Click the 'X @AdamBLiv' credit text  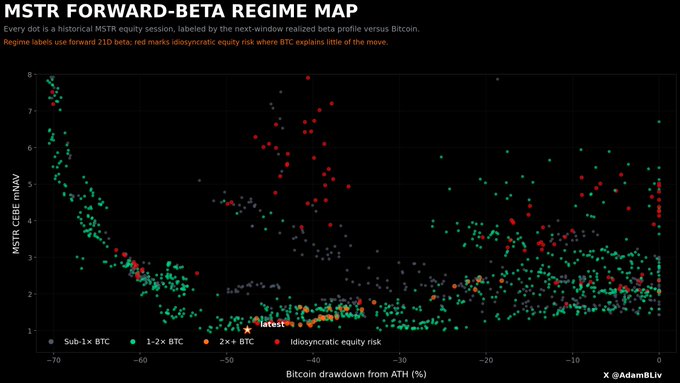coord(633,375)
